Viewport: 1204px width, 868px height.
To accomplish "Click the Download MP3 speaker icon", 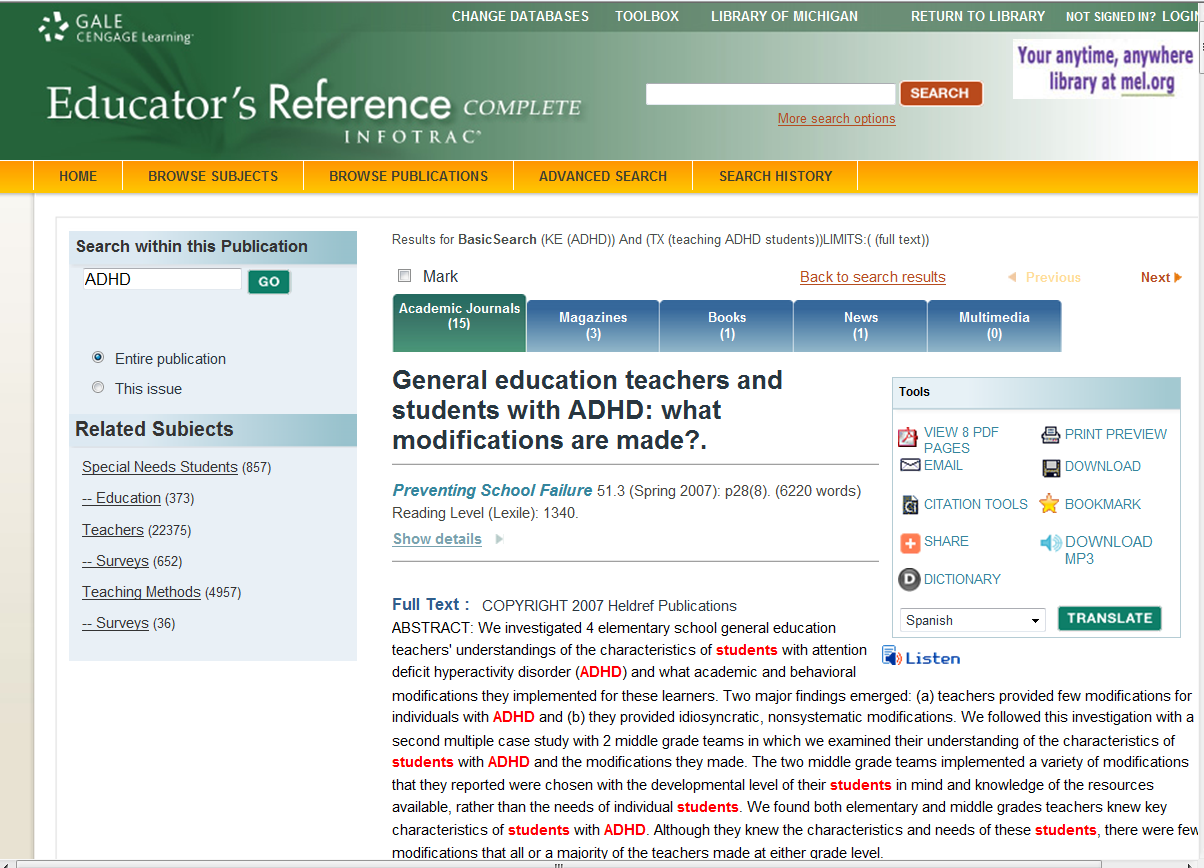I will click(x=1050, y=543).
